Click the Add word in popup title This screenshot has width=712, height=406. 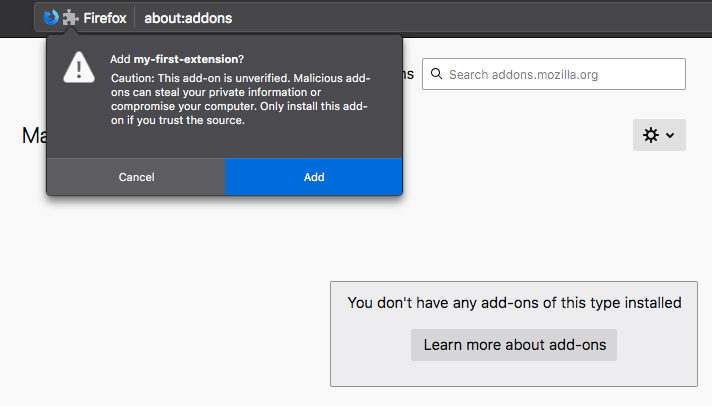[120, 59]
